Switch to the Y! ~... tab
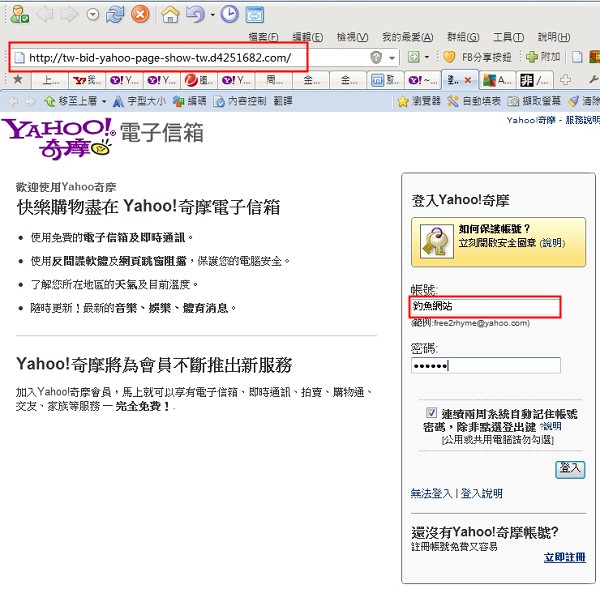Screen dimensions: 600x589 coord(423,80)
